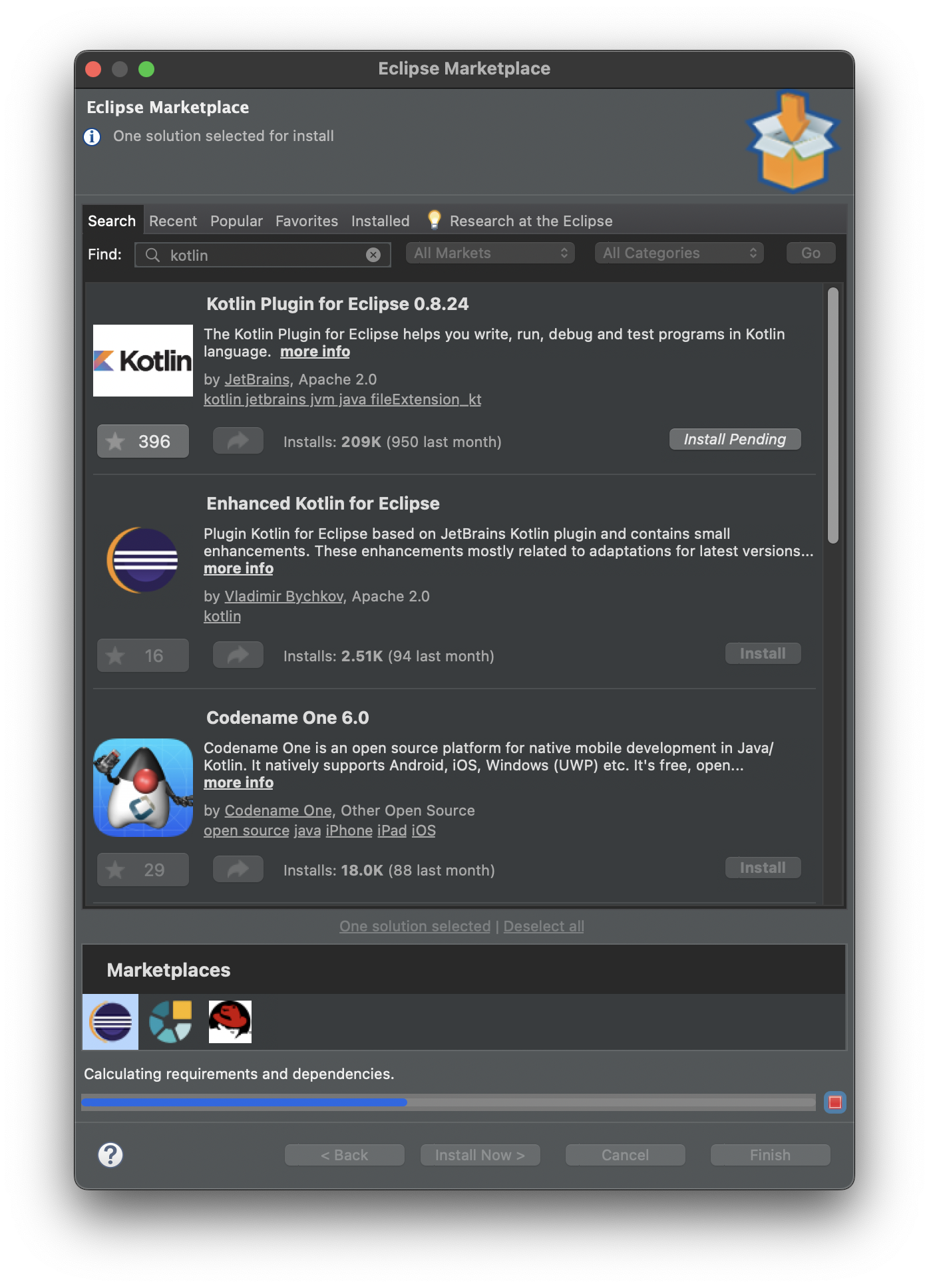929x1288 pixels.
Task: Click the lightbulb Research icon
Action: coord(434,220)
